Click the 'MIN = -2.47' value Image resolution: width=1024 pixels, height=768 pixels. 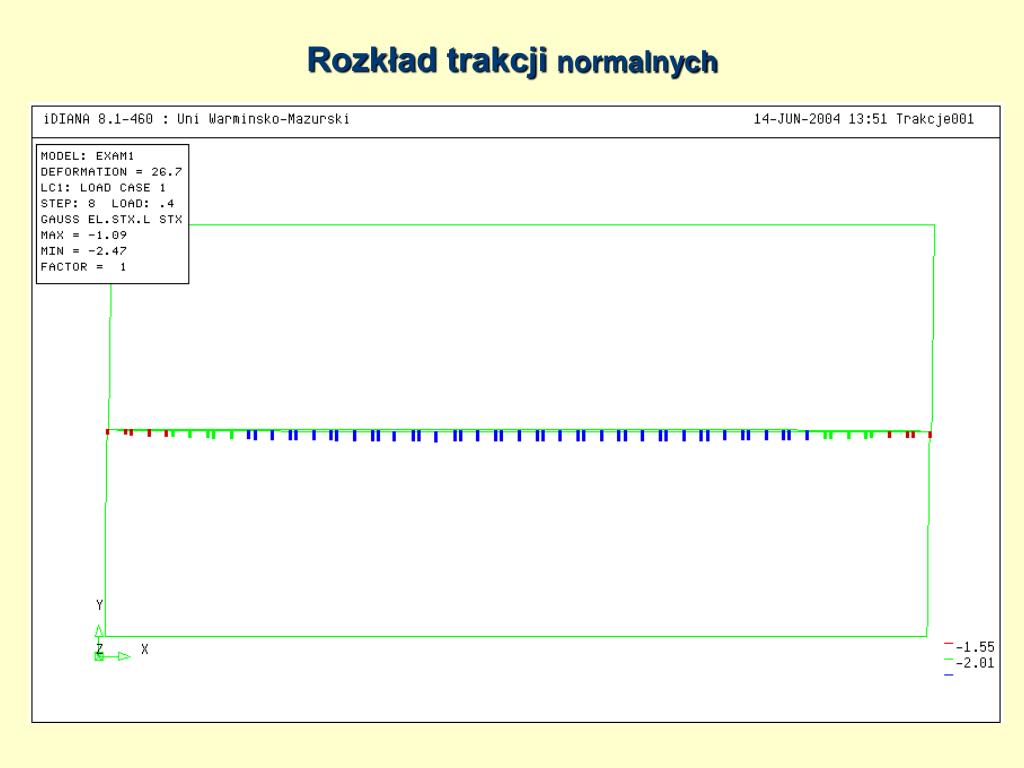[84, 251]
